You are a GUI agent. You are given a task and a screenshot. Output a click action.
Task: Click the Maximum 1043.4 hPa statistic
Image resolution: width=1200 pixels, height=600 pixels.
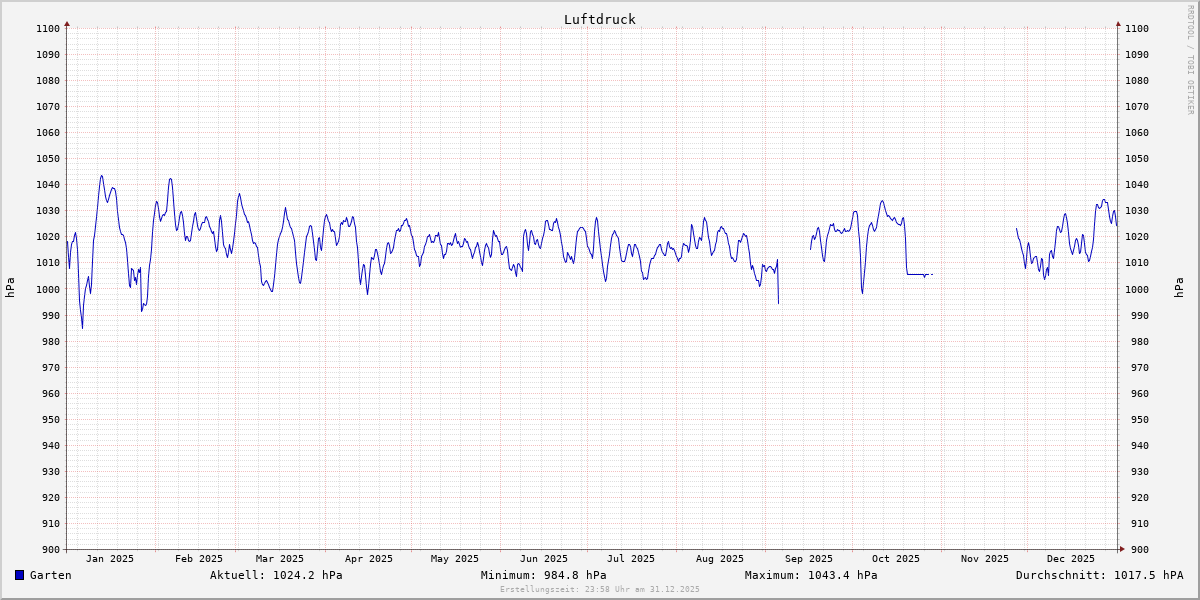[x=811, y=575]
